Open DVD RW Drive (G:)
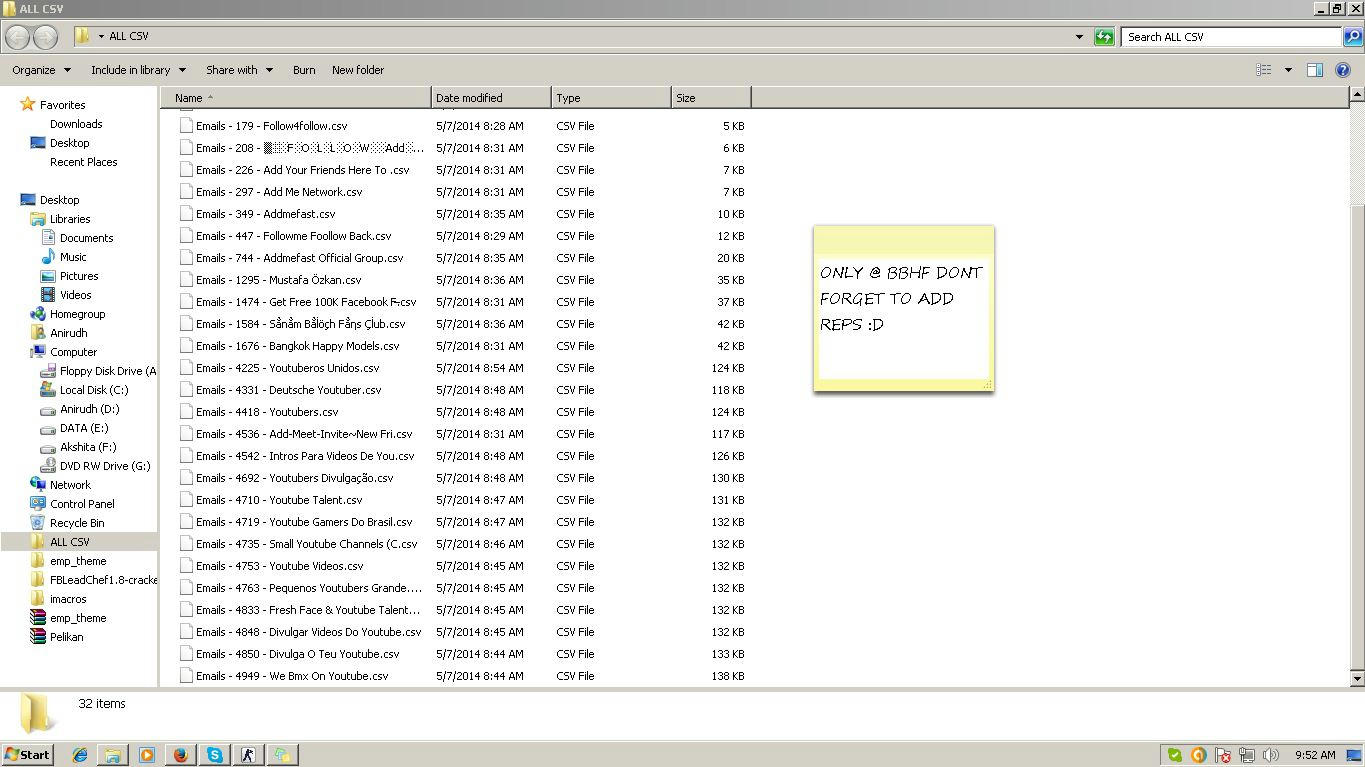This screenshot has width=1365, height=767. [105, 466]
